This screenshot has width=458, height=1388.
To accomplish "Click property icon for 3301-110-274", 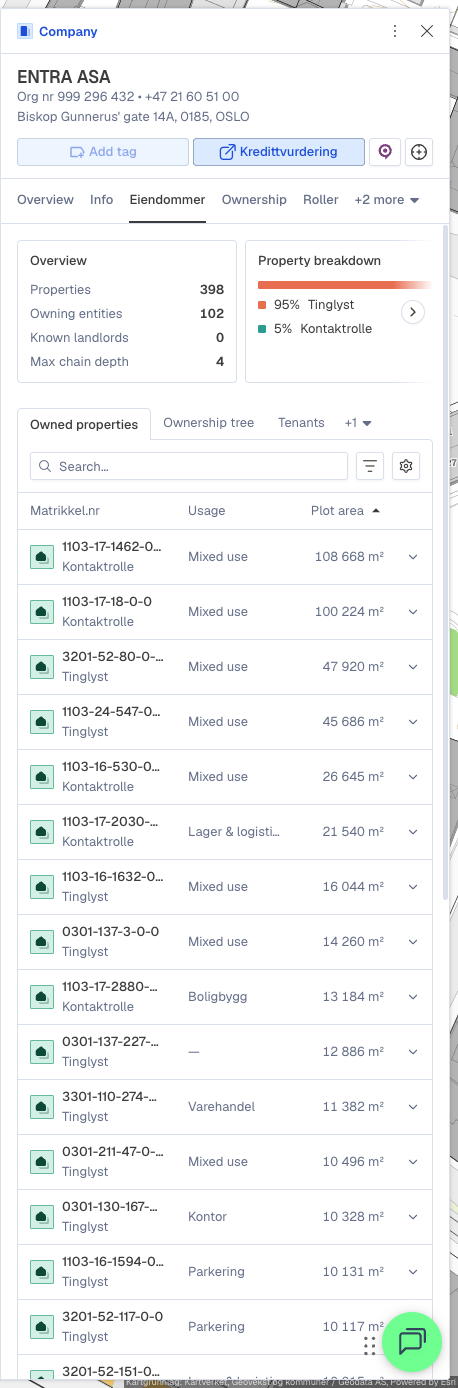I will pyautogui.click(x=42, y=1107).
